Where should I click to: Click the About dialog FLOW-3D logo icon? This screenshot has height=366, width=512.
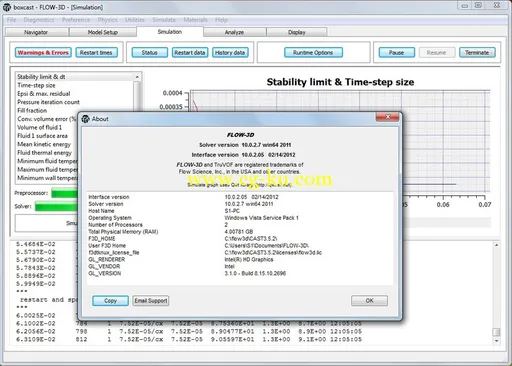pyautogui.click(x=86, y=119)
